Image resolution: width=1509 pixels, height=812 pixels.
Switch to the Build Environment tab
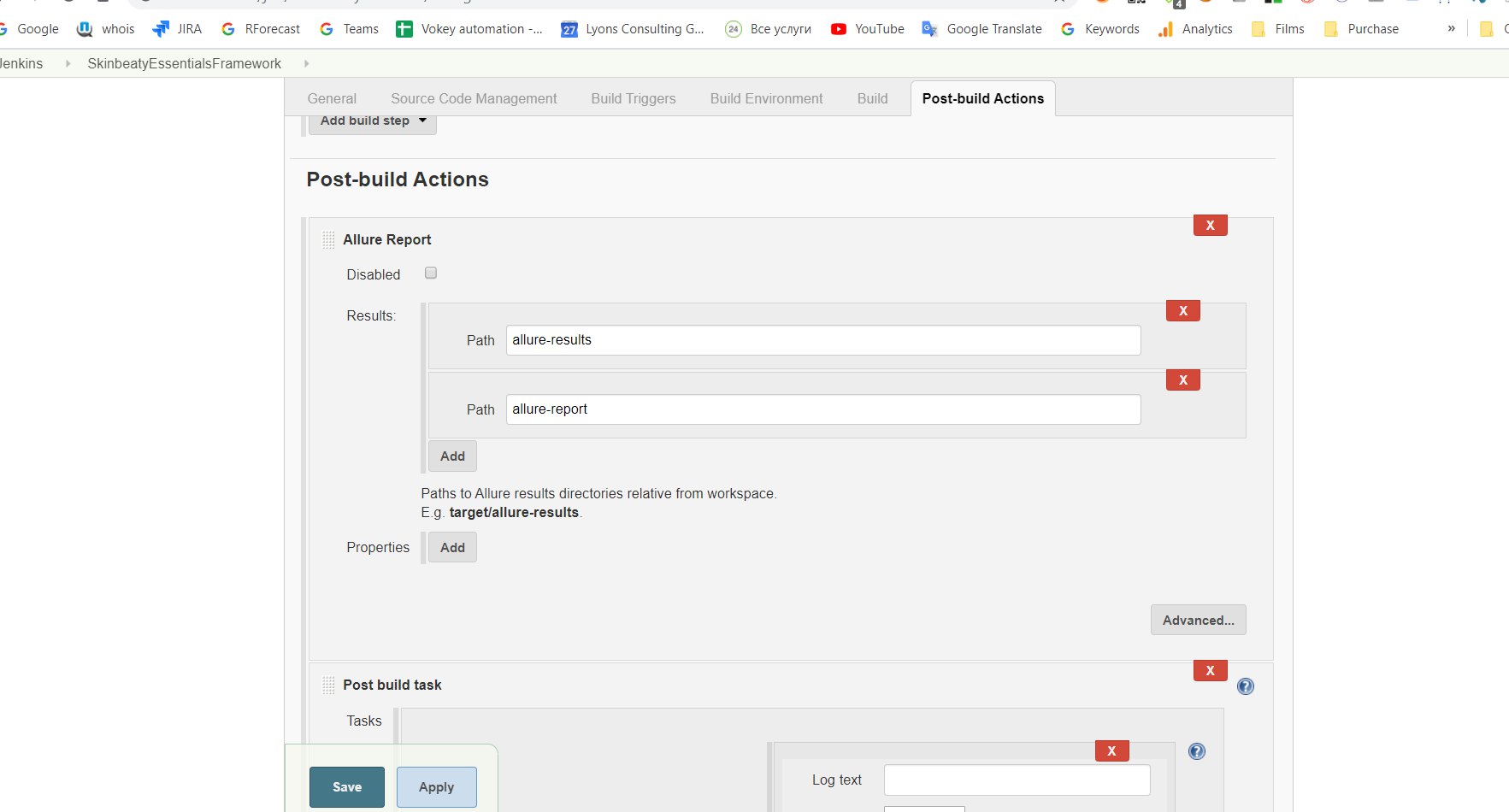[x=767, y=99]
